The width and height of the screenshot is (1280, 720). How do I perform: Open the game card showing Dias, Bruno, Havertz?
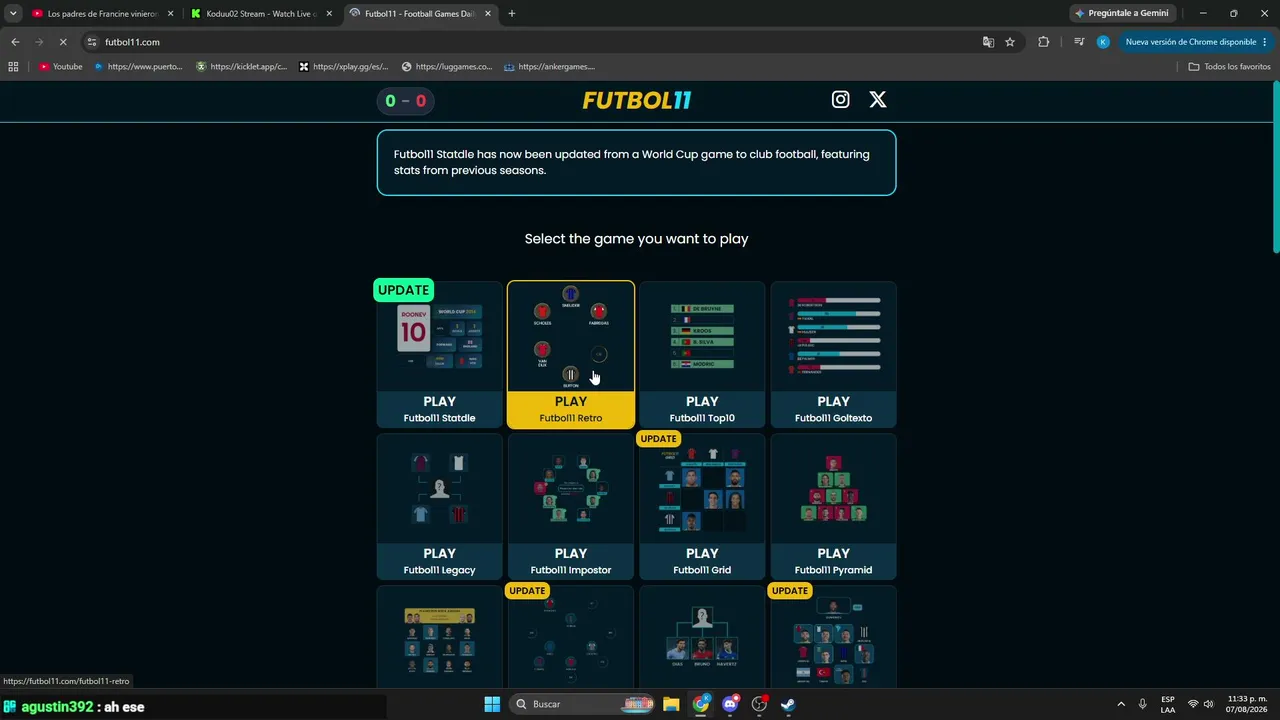click(x=702, y=638)
